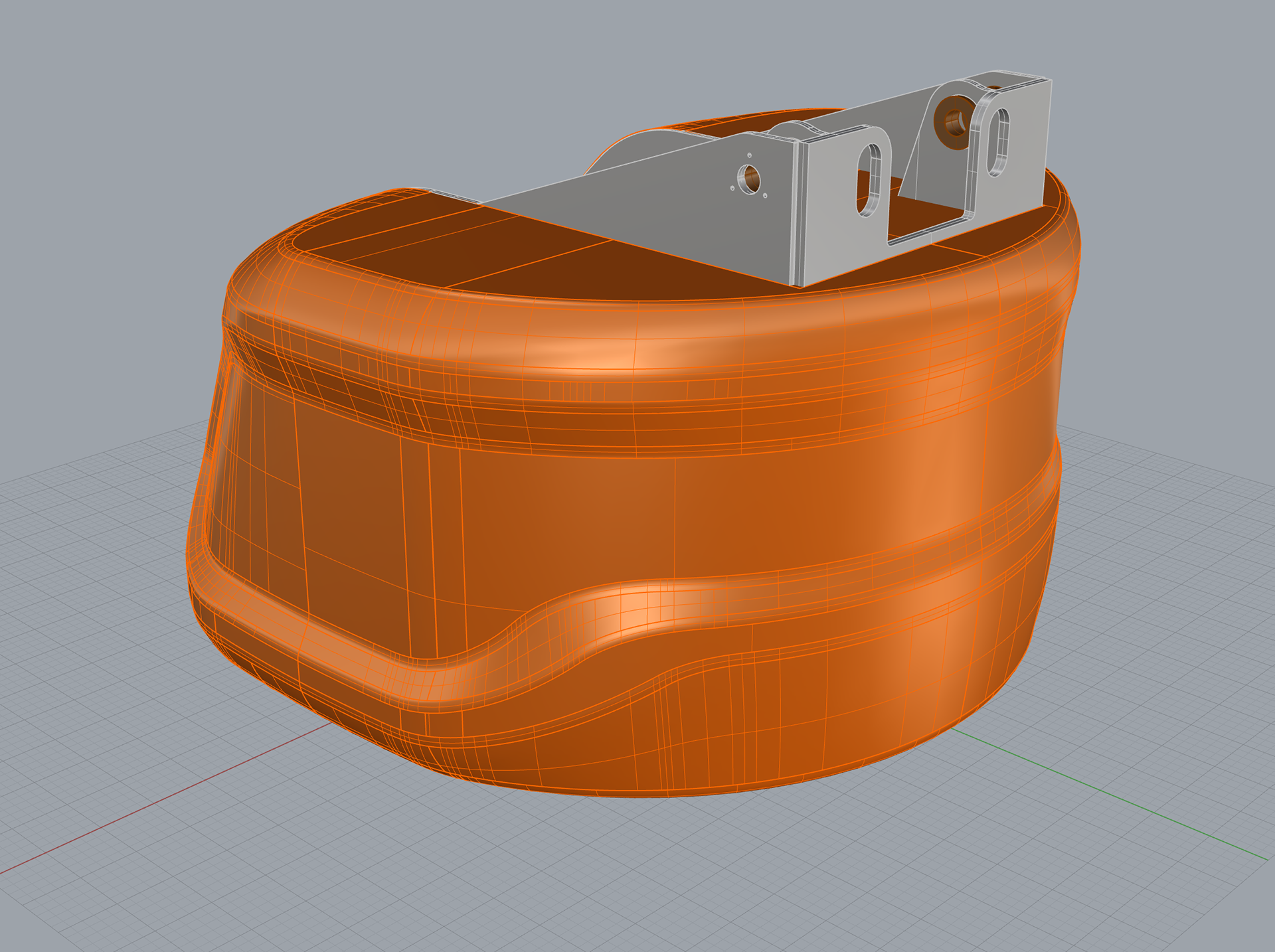
Task: Click the large circular bore on rear bracket plate
Action: point(955,122)
